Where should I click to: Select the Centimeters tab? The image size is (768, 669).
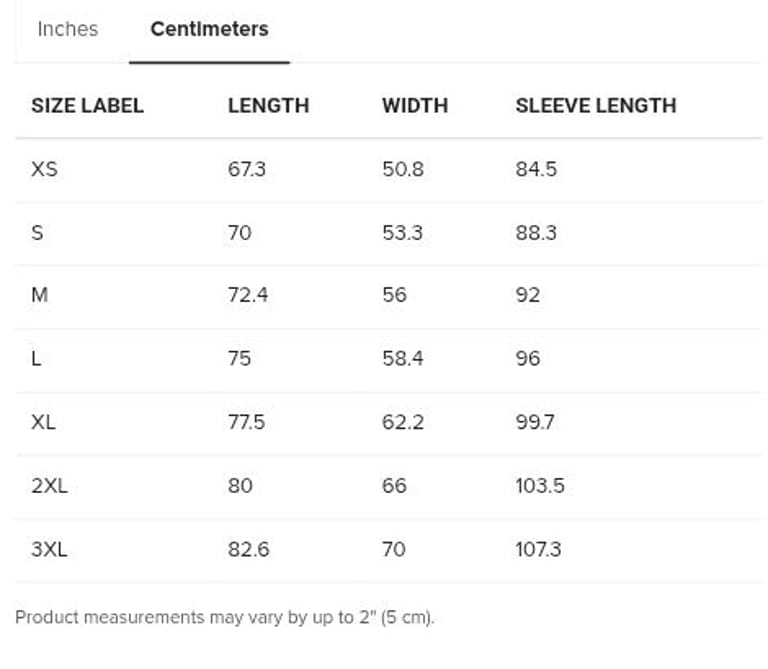point(209,29)
